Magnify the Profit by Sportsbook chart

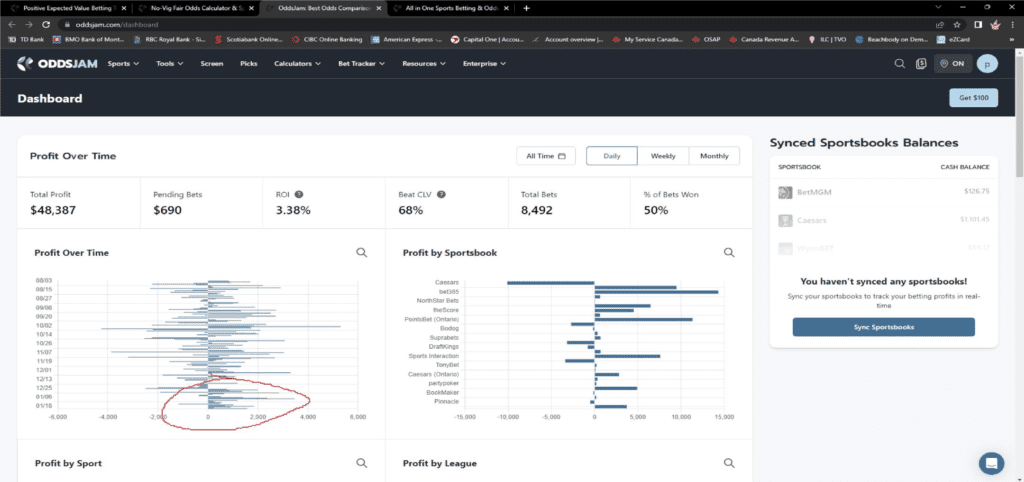(729, 253)
